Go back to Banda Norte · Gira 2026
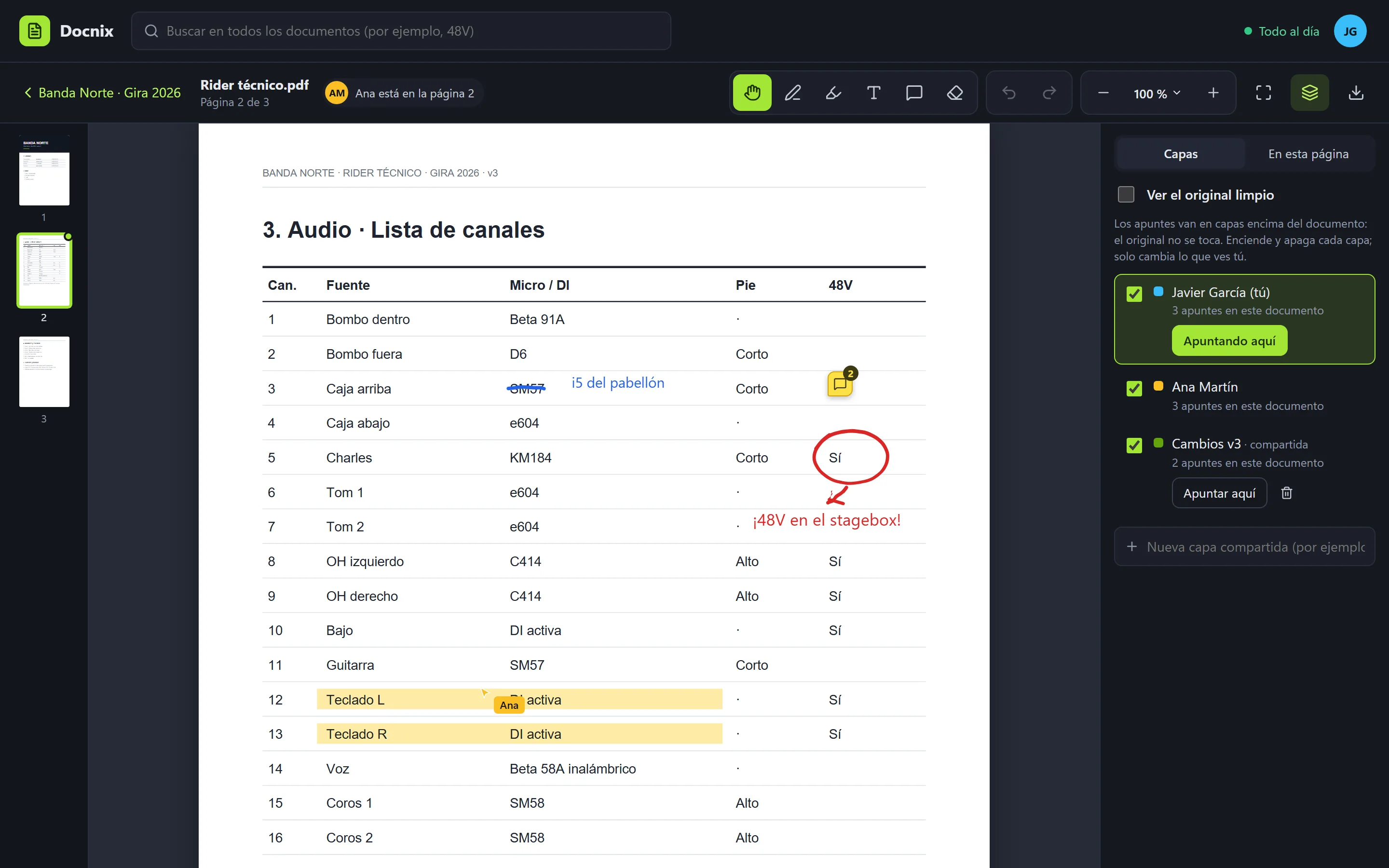Image resolution: width=1389 pixels, height=868 pixels. [102, 93]
